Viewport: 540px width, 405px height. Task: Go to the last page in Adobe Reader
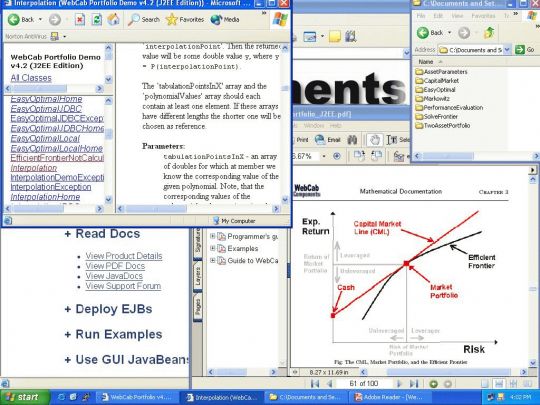coord(414,383)
